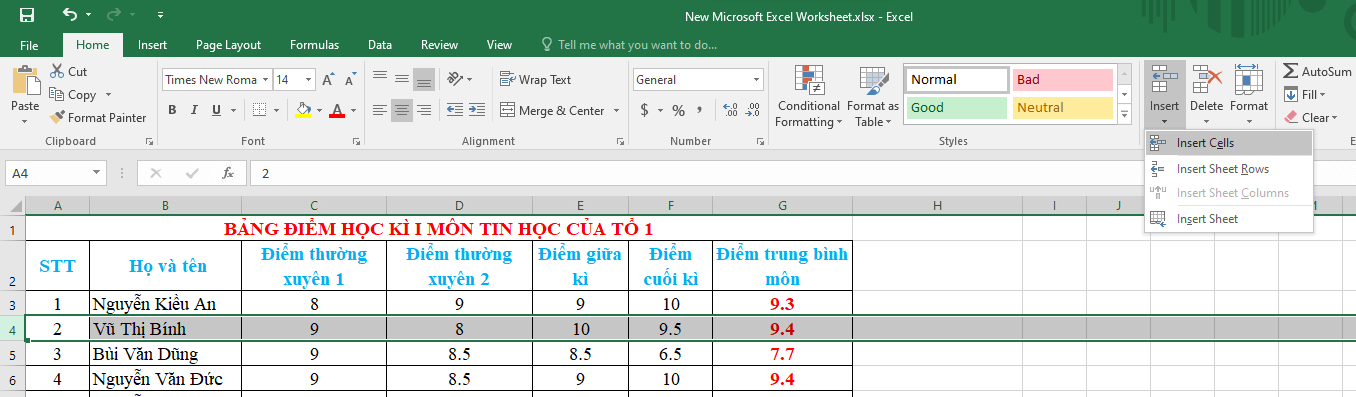Click the AutoSum sigma button
Screen dimensions: 1356x397
(x=1317, y=71)
